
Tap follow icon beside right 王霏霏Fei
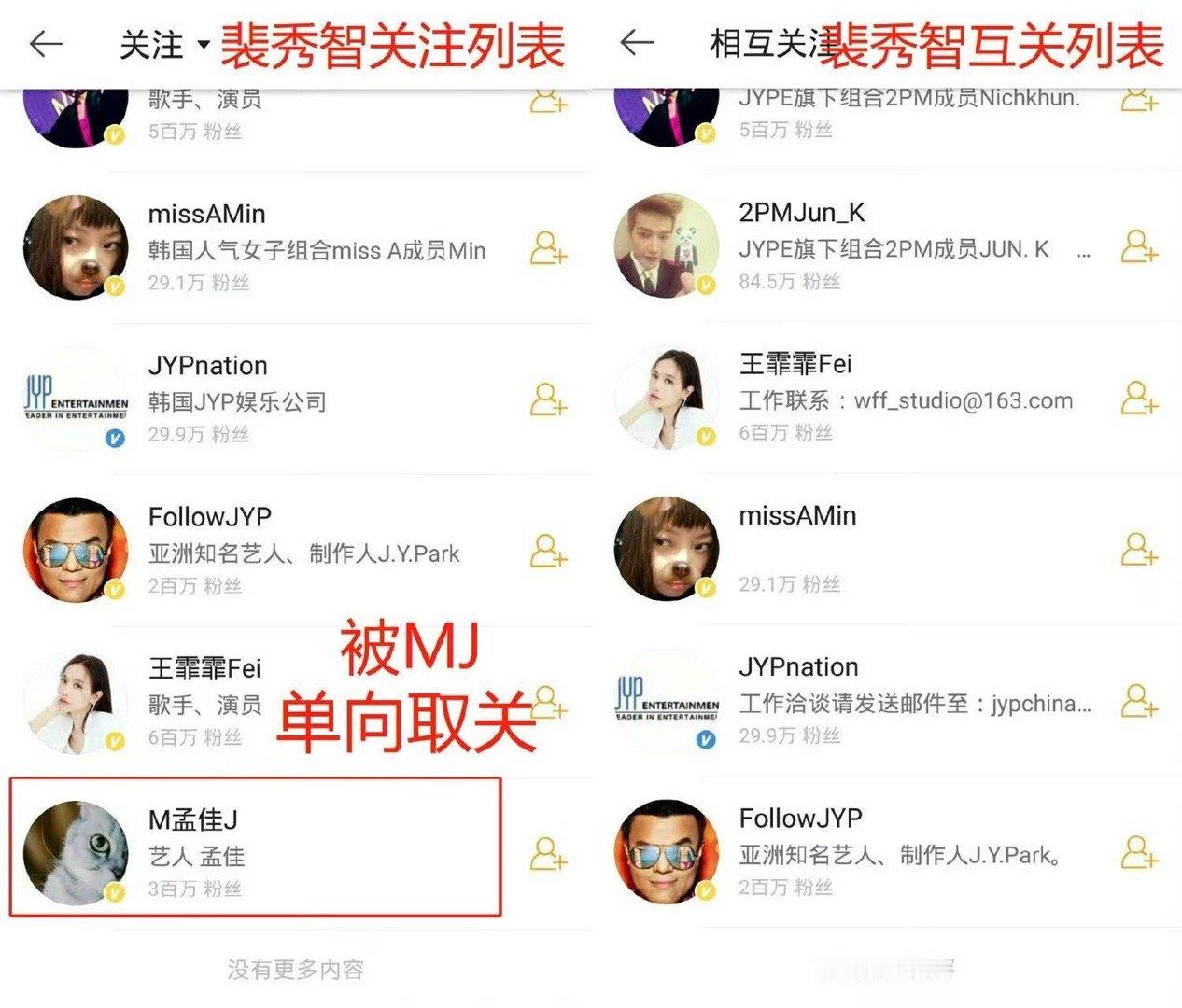[x=1139, y=399]
